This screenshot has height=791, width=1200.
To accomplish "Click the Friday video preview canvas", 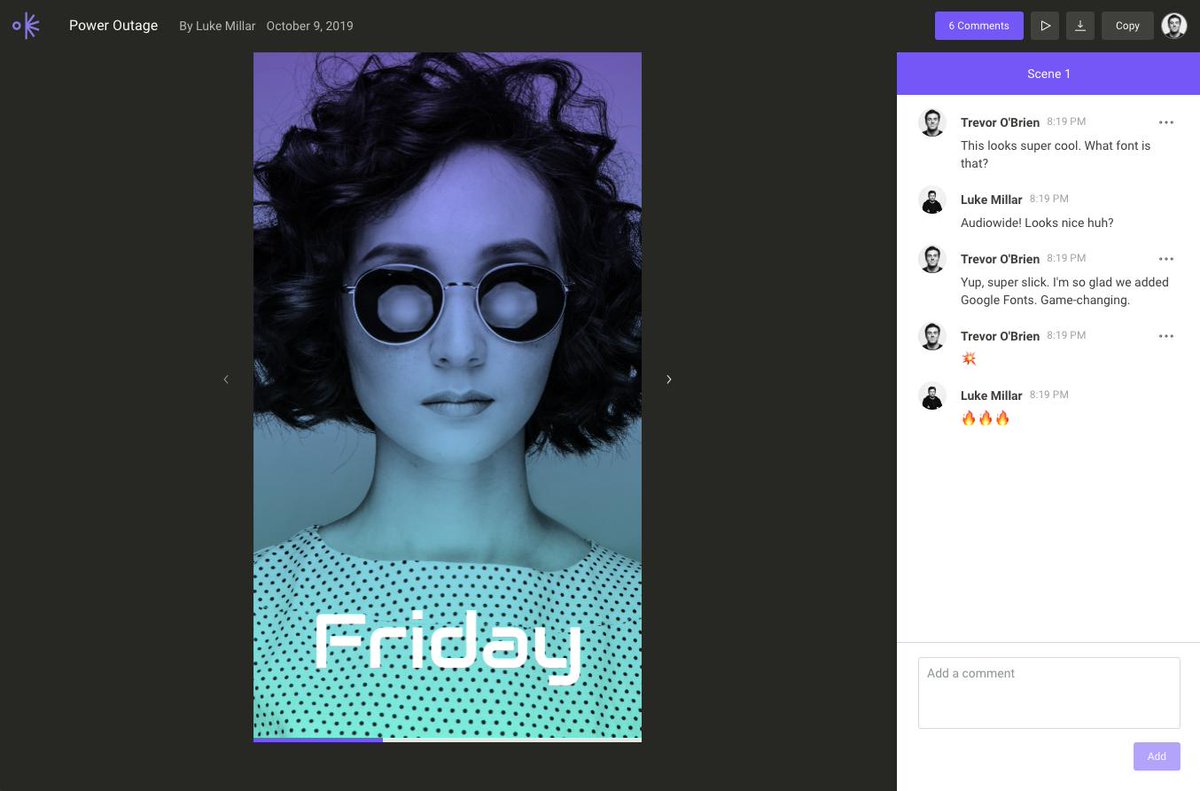I will tap(447, 395).
